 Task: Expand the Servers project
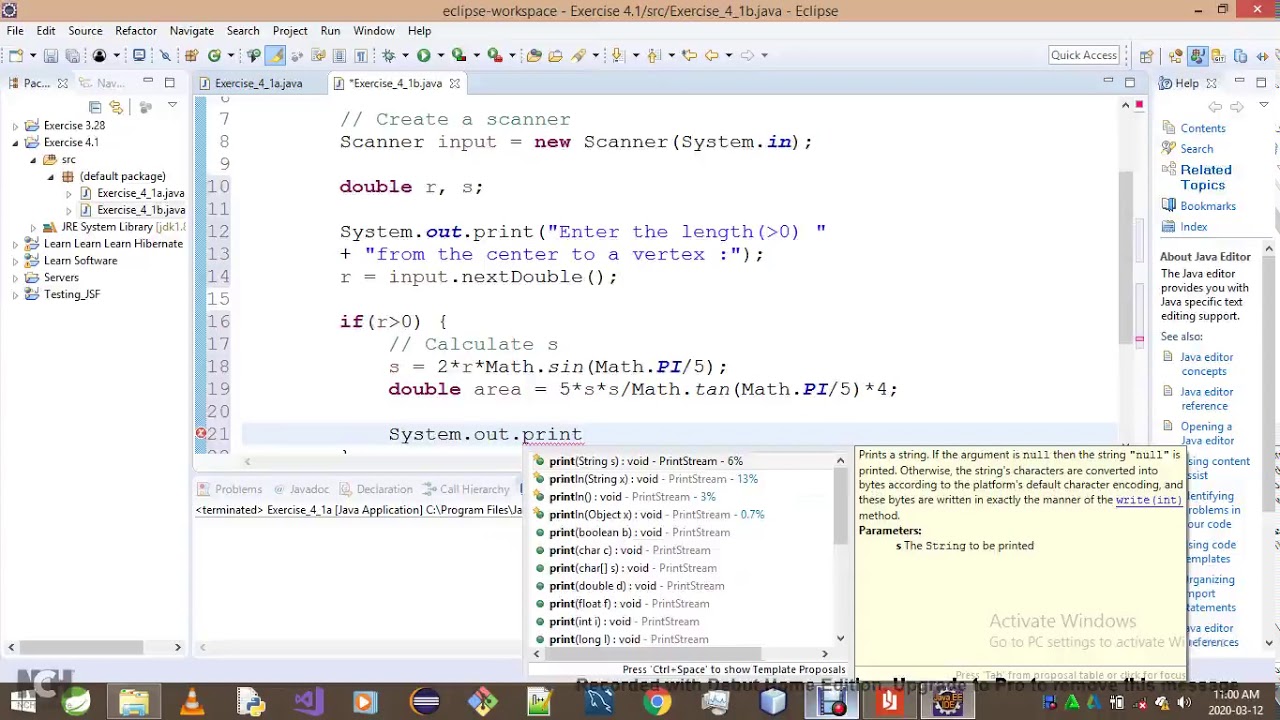pos(15,278)
